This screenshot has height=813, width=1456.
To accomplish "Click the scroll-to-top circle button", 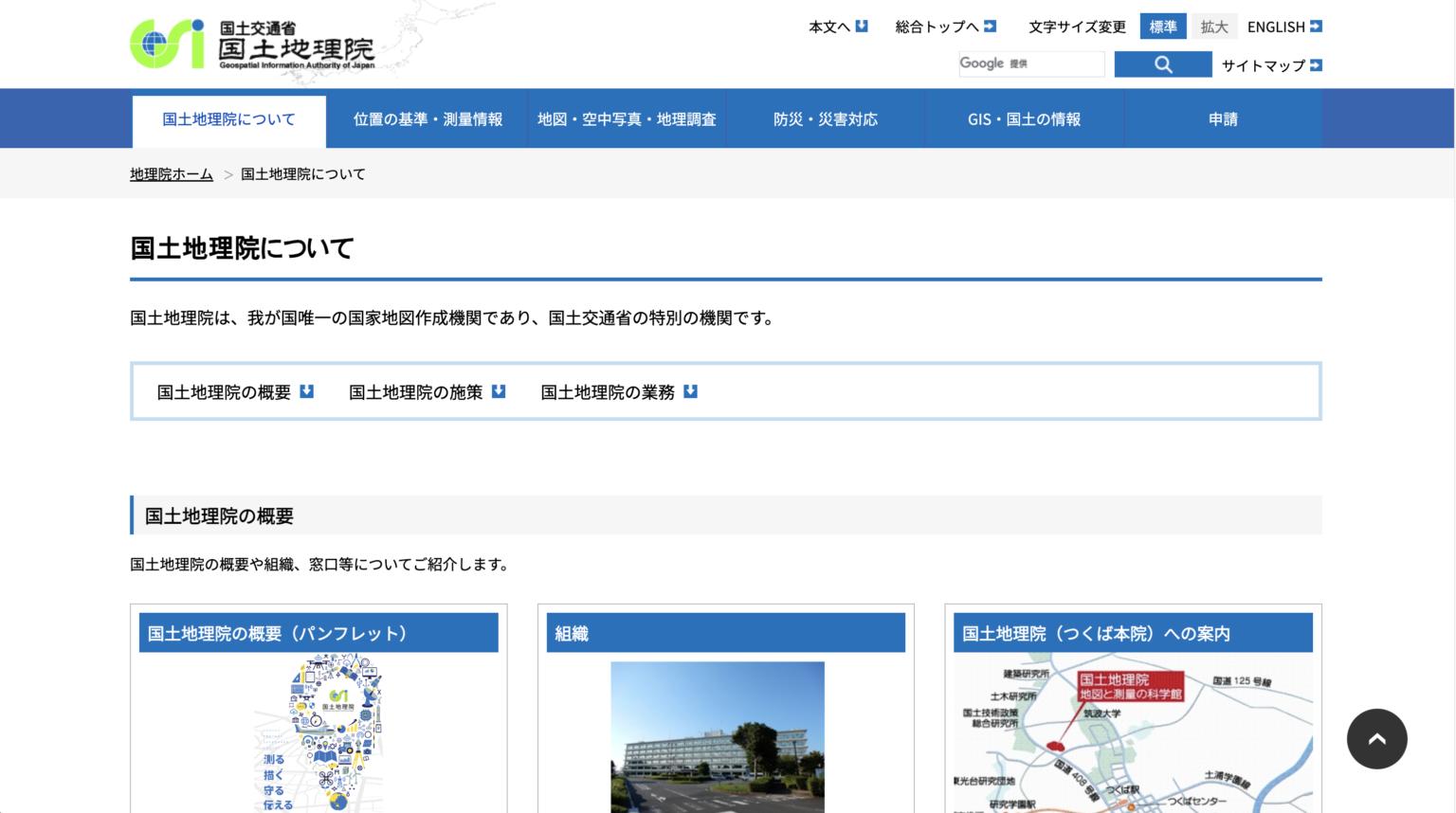I will click(x=1377, y=738).
